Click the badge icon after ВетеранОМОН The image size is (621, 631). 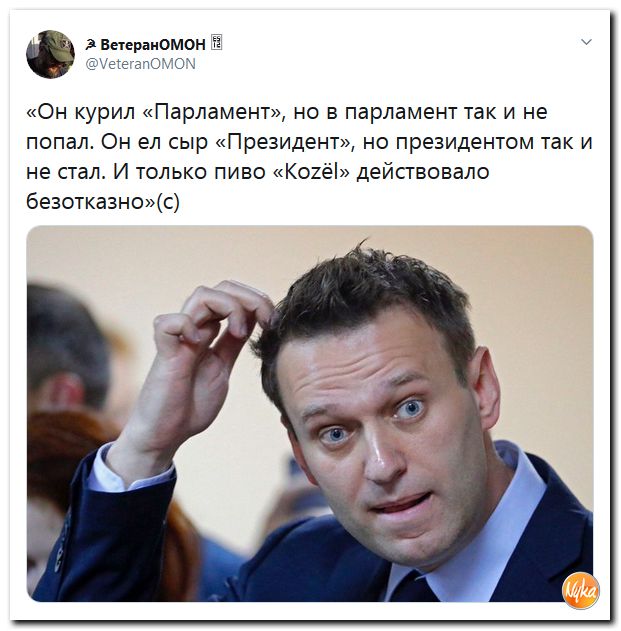[217, 42]
